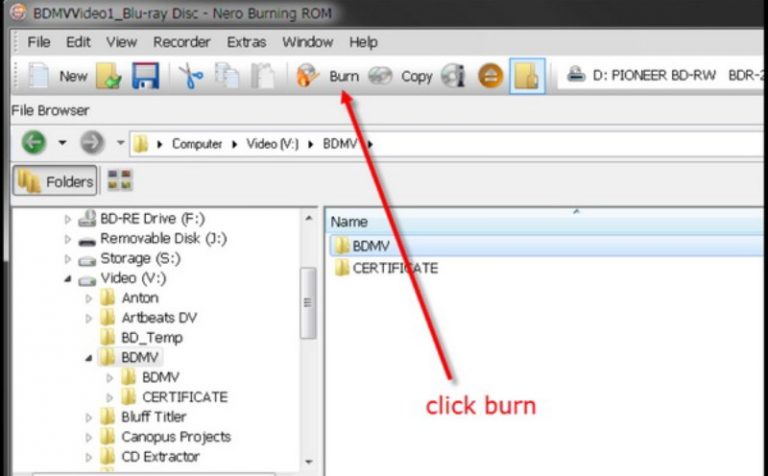Expand the Bluff Titler folder node

pyautogui.click(x=89, y=417)
